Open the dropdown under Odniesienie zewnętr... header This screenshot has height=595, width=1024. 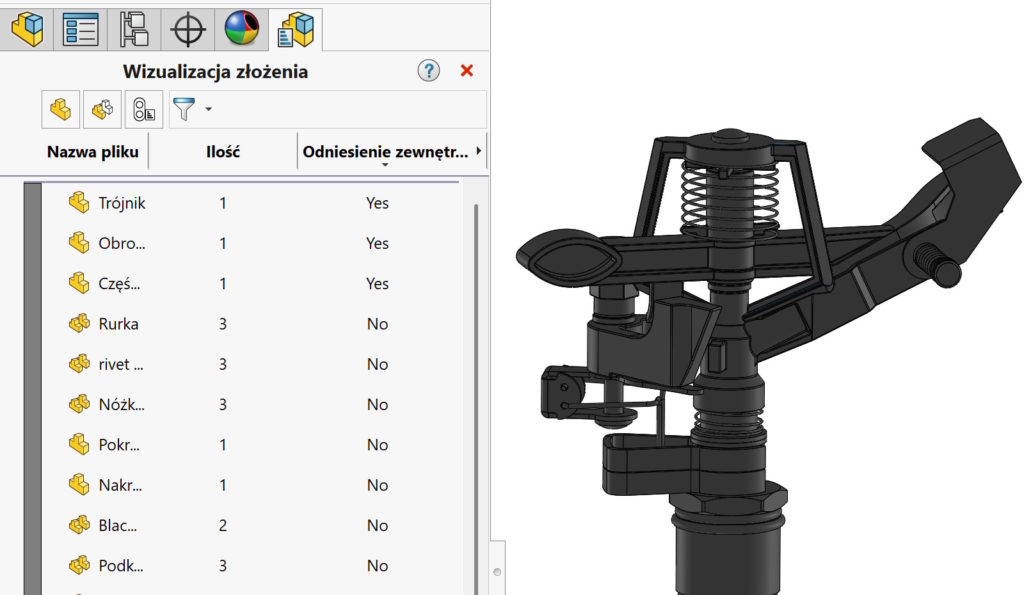point(385,166)
